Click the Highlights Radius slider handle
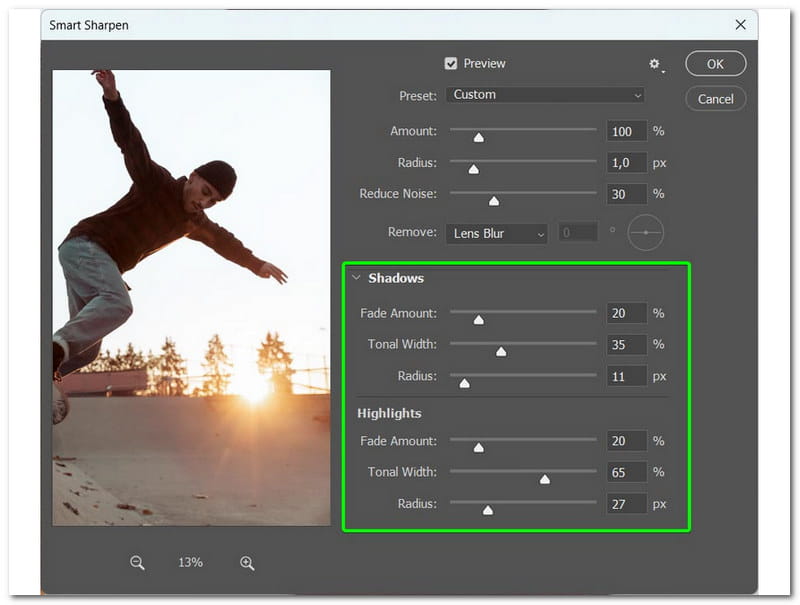 (x=488, y=510)
